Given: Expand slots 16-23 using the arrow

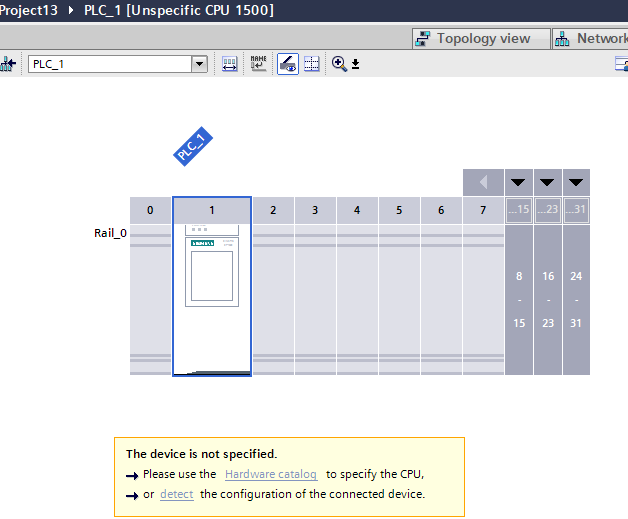Looking at the screenshot, I should 547,183.
